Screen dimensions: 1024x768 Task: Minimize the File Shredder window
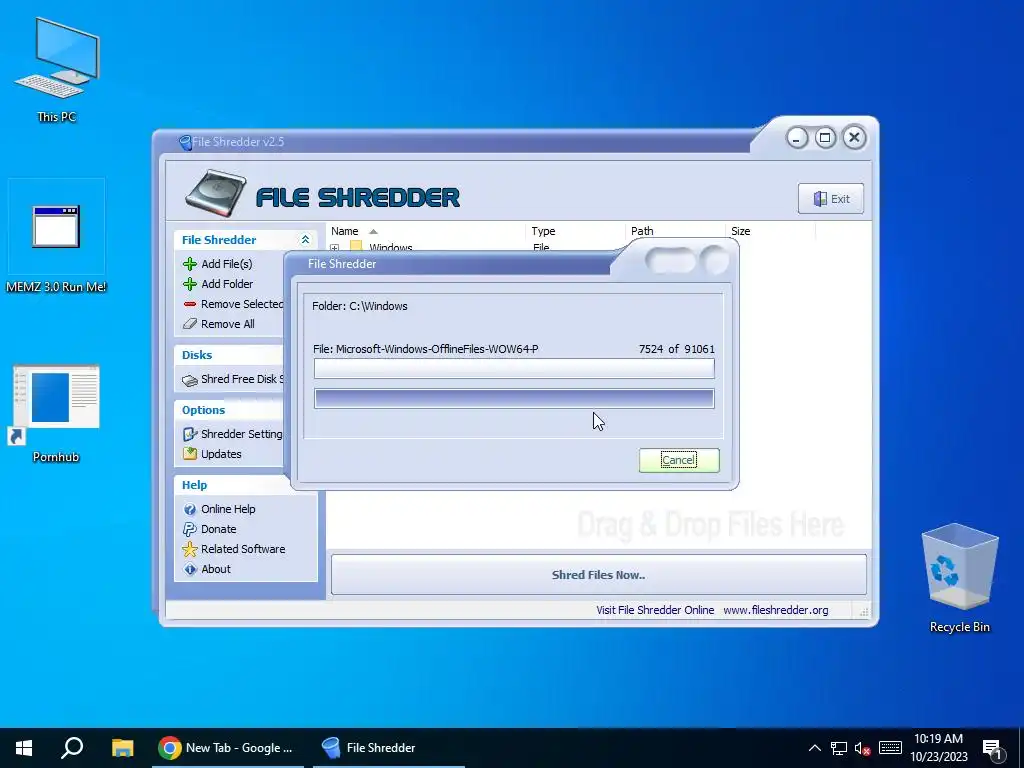[x=797, y=138]
